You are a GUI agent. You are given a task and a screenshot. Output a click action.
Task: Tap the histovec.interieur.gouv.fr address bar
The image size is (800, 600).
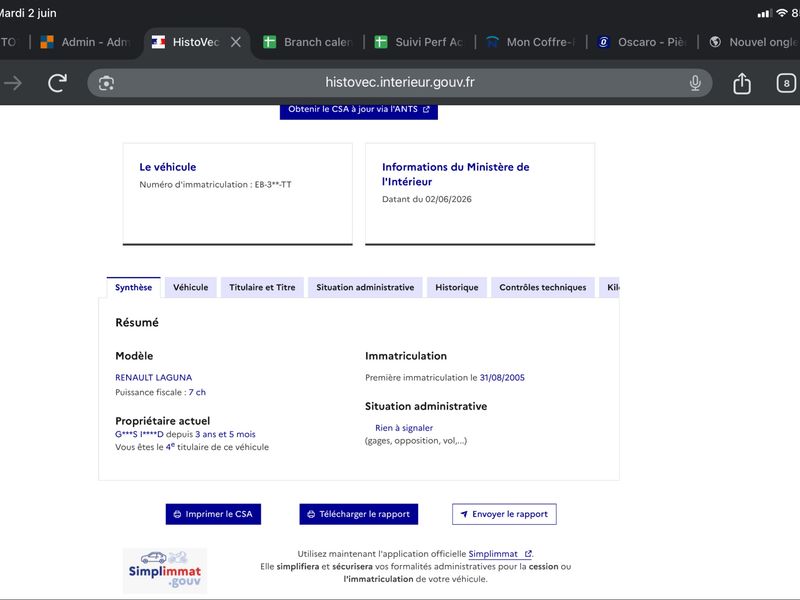click(399, 83)
